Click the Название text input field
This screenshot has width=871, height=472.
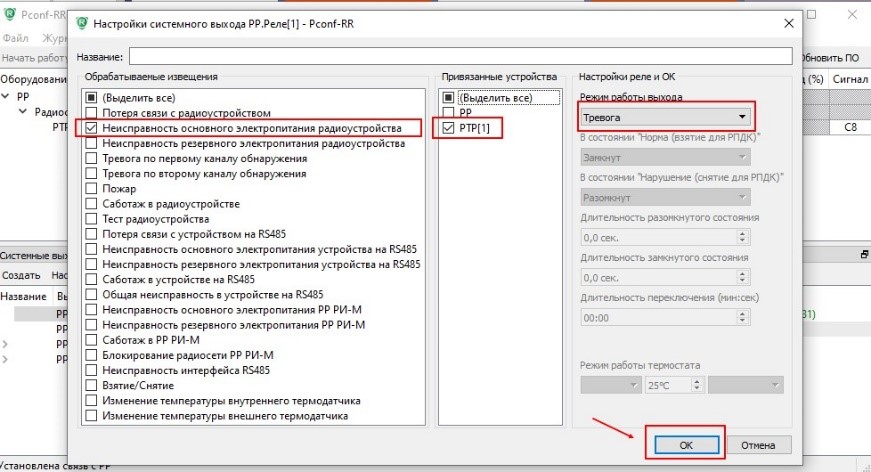pyautogui.click(x=460, y=57)
